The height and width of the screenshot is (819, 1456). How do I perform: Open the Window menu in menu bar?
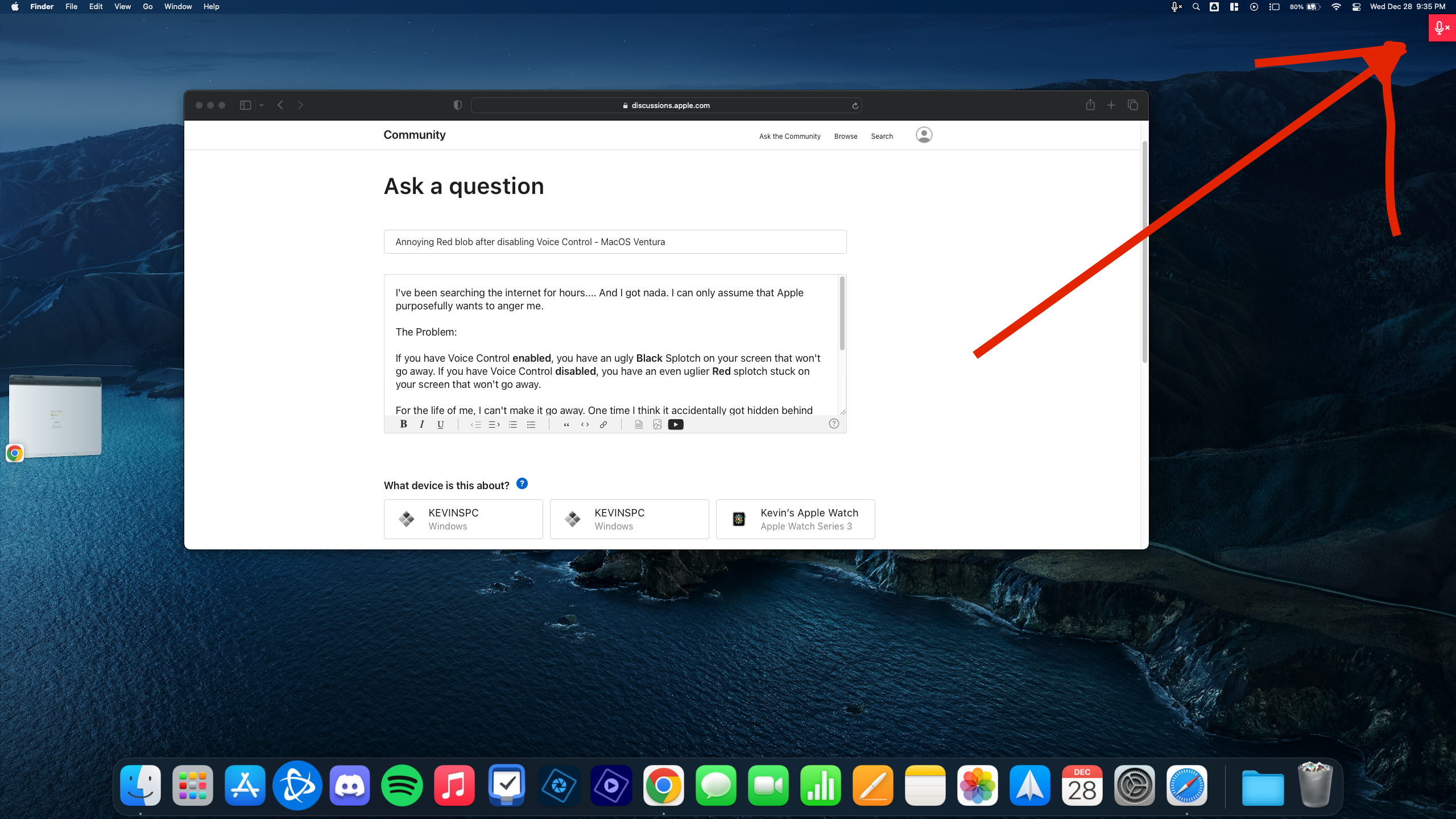pyautogui.click(x=177, y=7)
